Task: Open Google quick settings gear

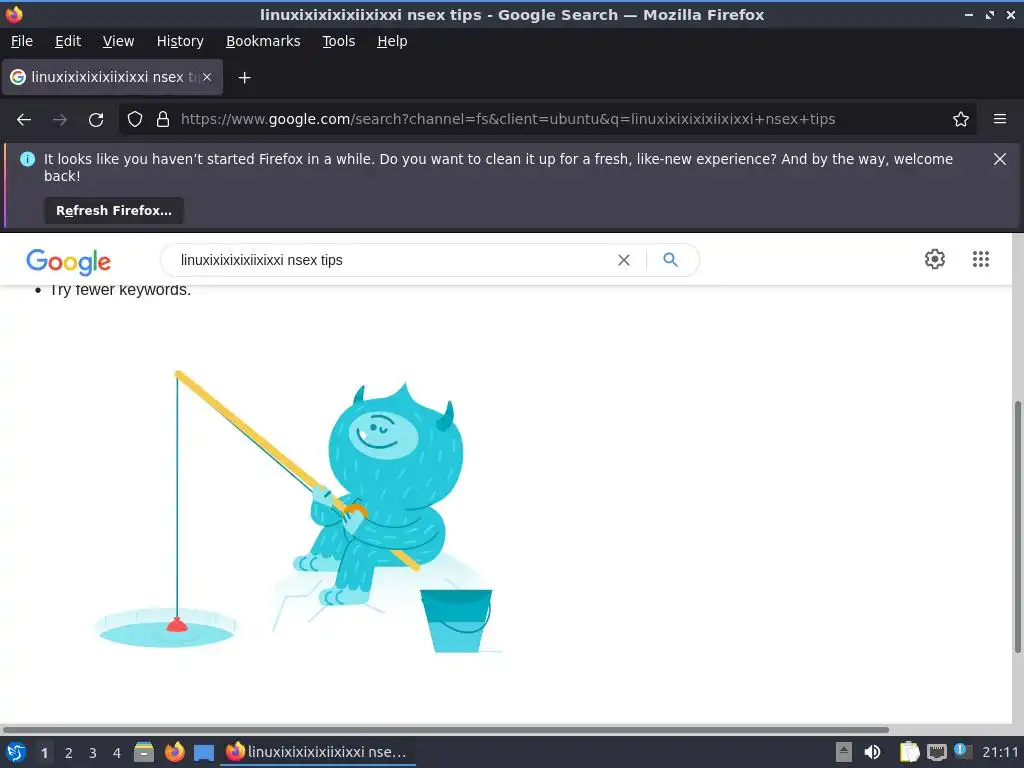Action: [x=935, y=259]
